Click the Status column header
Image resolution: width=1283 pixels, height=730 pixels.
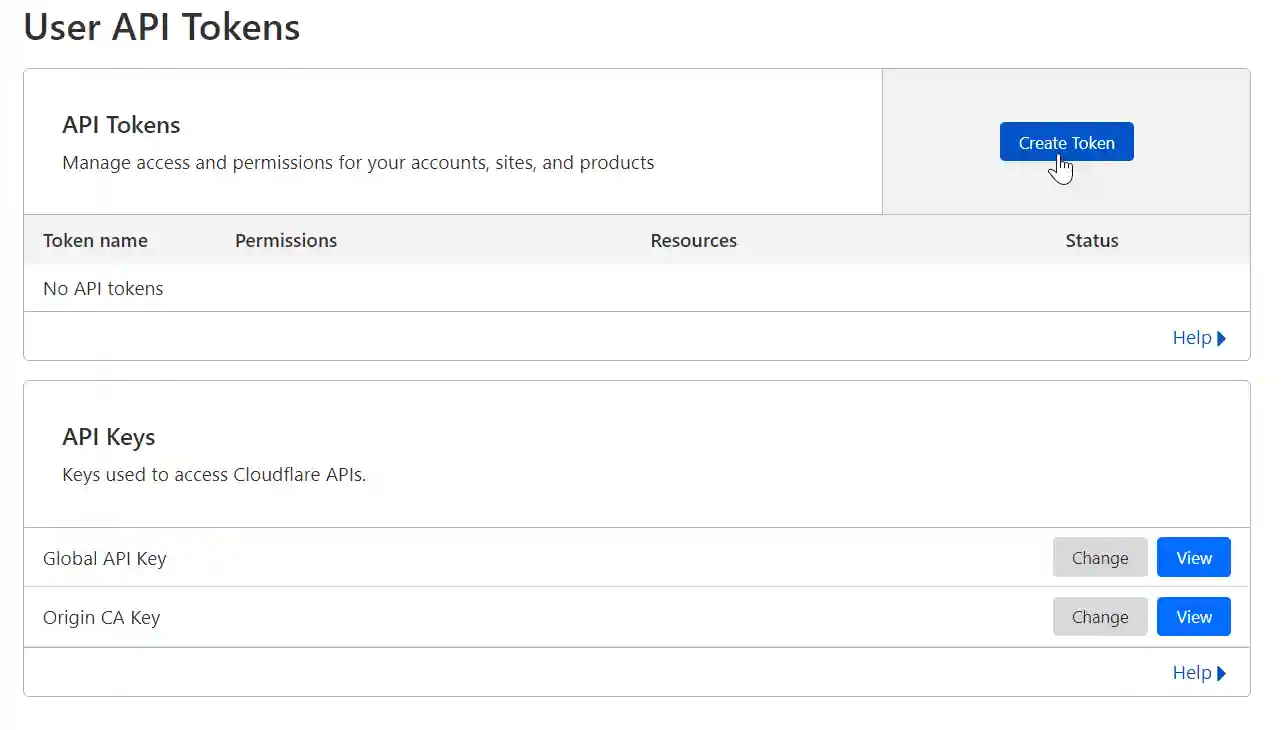pos(1091,240)
